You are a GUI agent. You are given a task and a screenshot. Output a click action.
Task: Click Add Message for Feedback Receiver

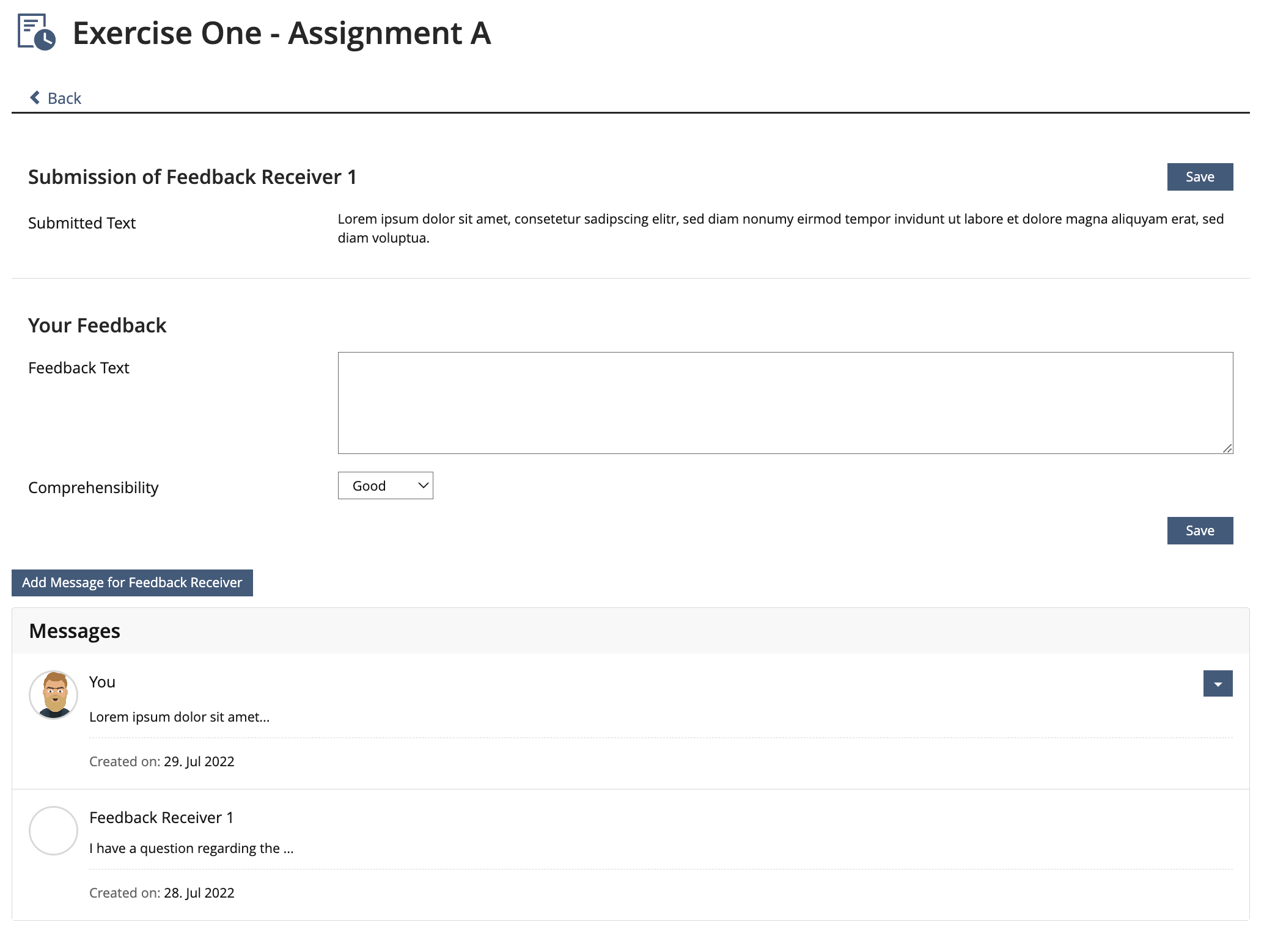tap(132, 583)
